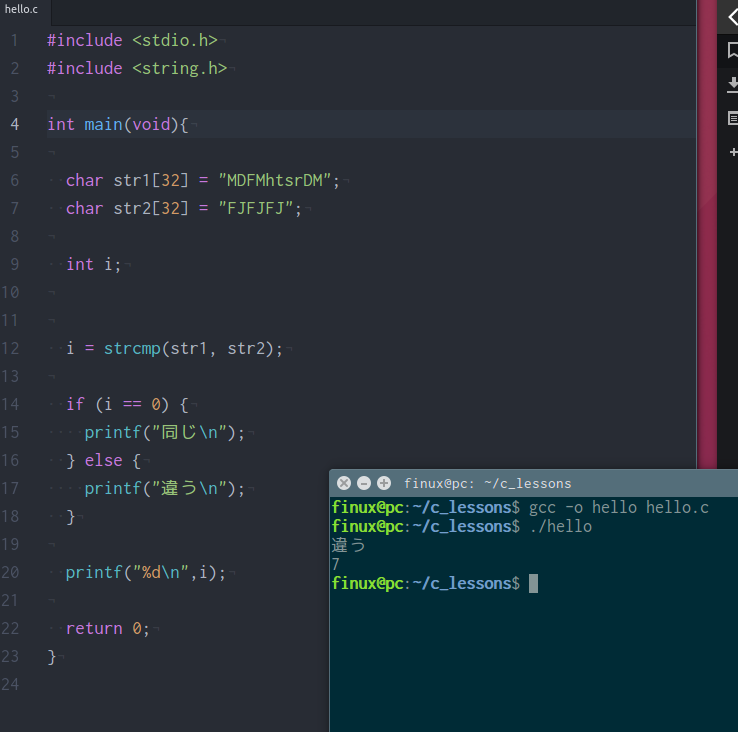Click 'main' in the function definition

pos(104,125)
